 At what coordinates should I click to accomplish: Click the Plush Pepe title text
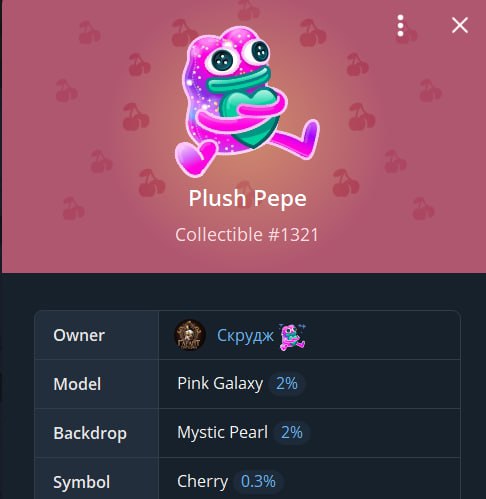coord(247,199)
